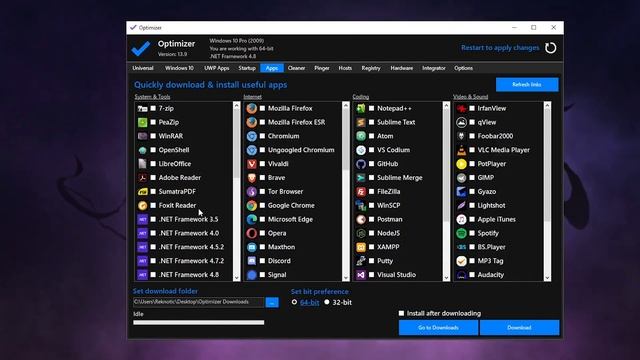Open the Cleaner tab

pos(296,68)
